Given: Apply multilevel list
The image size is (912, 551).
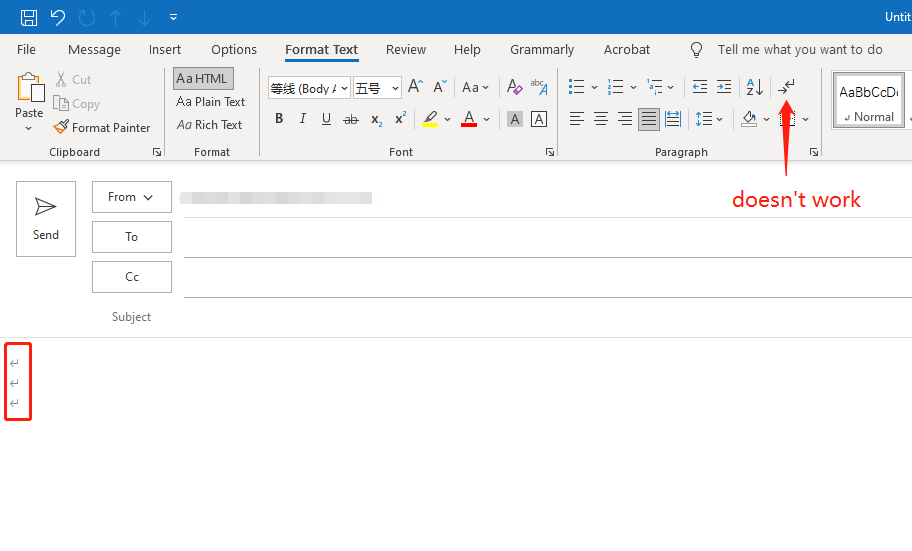Looking at the screenshot, I should click(655, 87).
